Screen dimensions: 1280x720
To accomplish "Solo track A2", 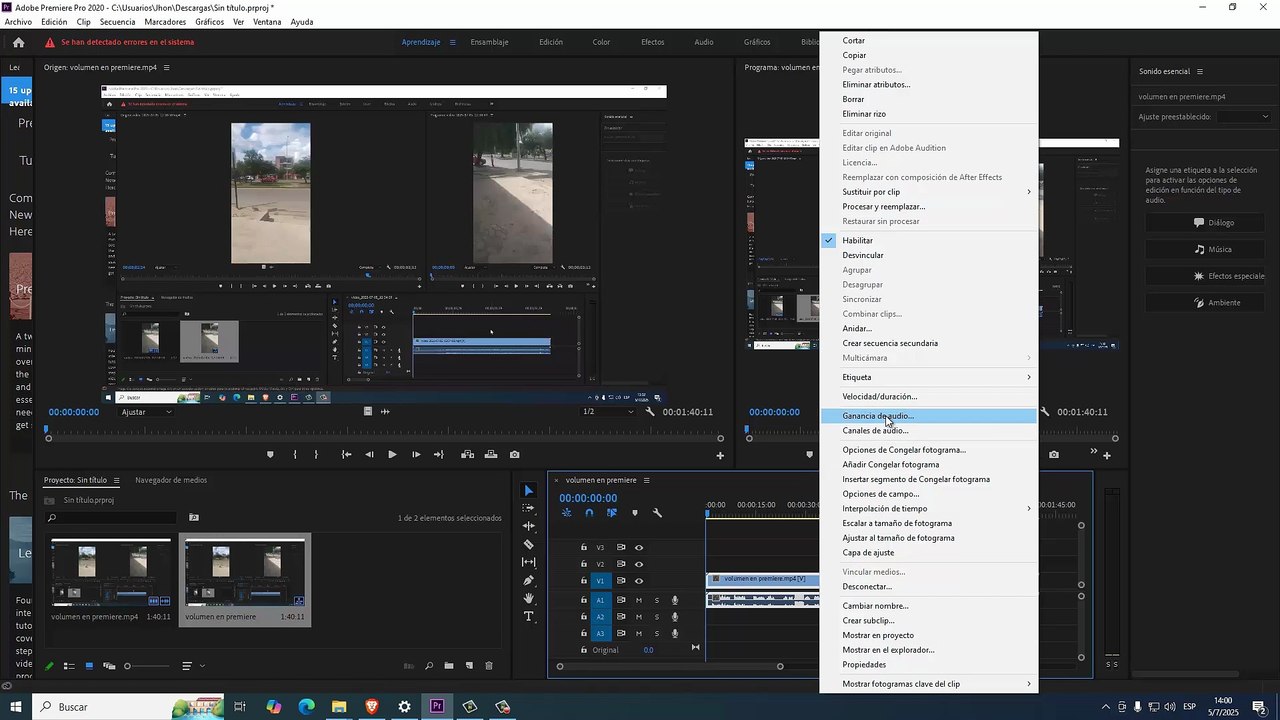I will 657,617.
